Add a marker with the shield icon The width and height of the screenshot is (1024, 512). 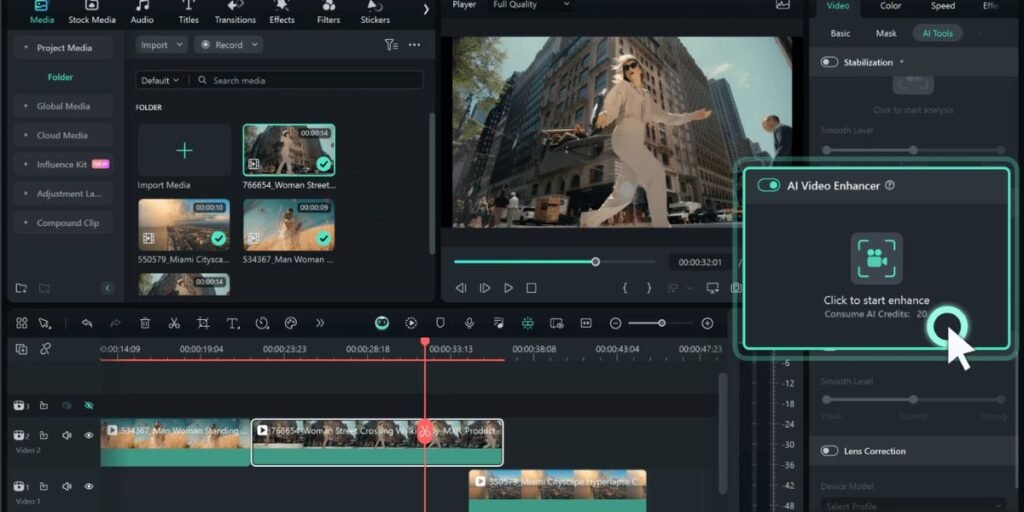click(440, 323)
